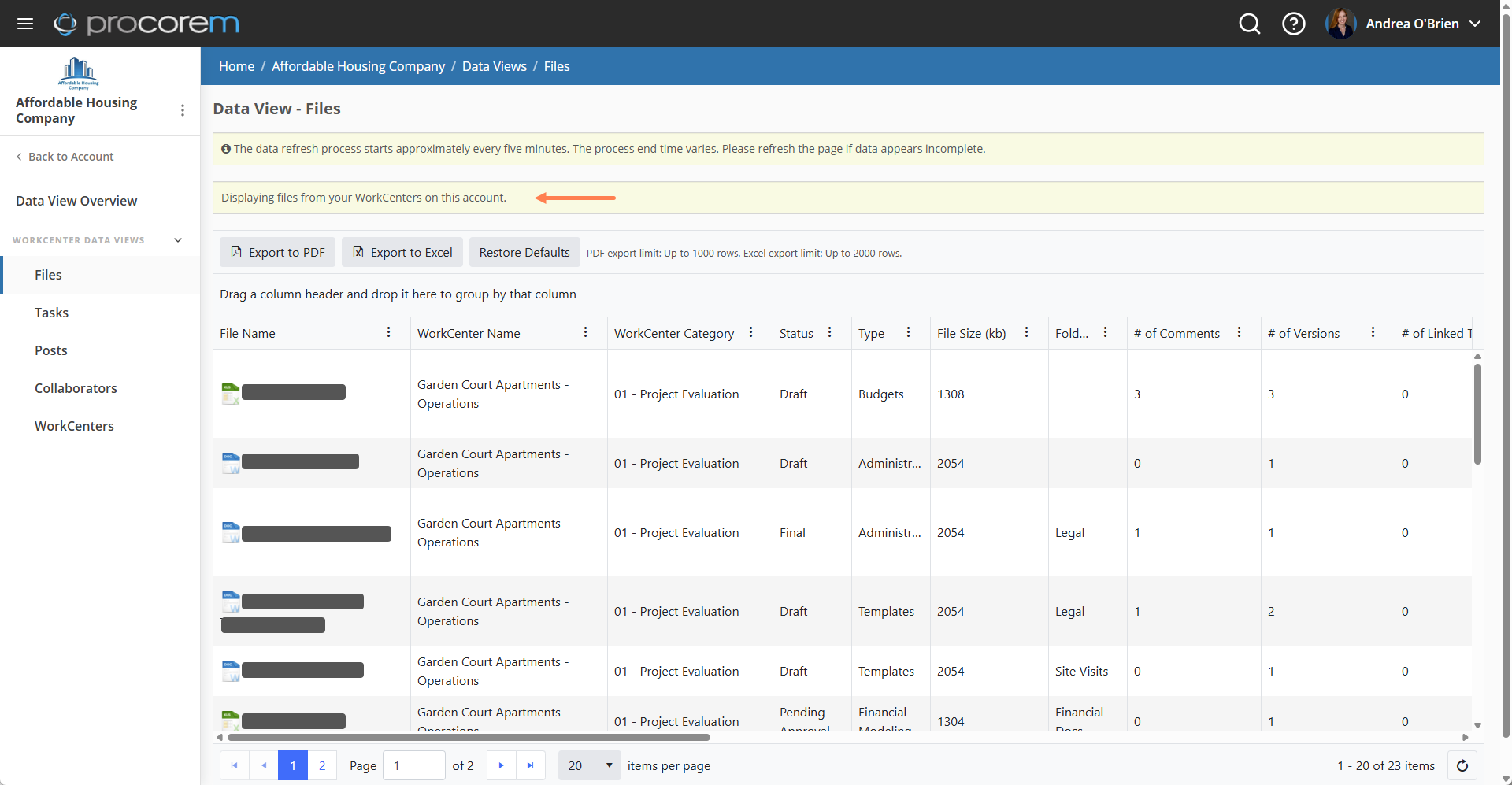The height and width of the screenshot is (785, 1512).
Task: Click the scroll down arrow of the grid
Action: pos(1477,725)
